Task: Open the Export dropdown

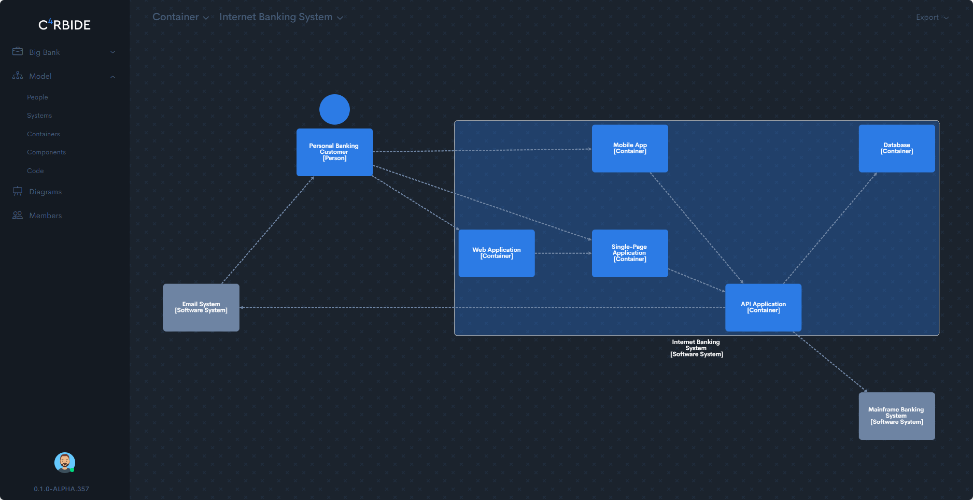Action: (932, 17)
